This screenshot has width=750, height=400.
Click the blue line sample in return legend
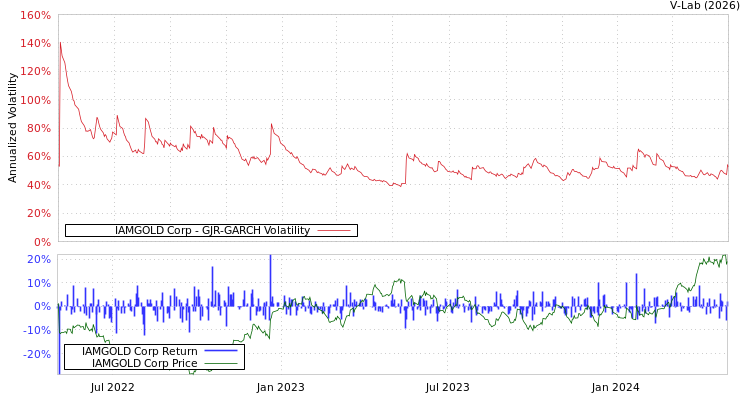(221, 351)
